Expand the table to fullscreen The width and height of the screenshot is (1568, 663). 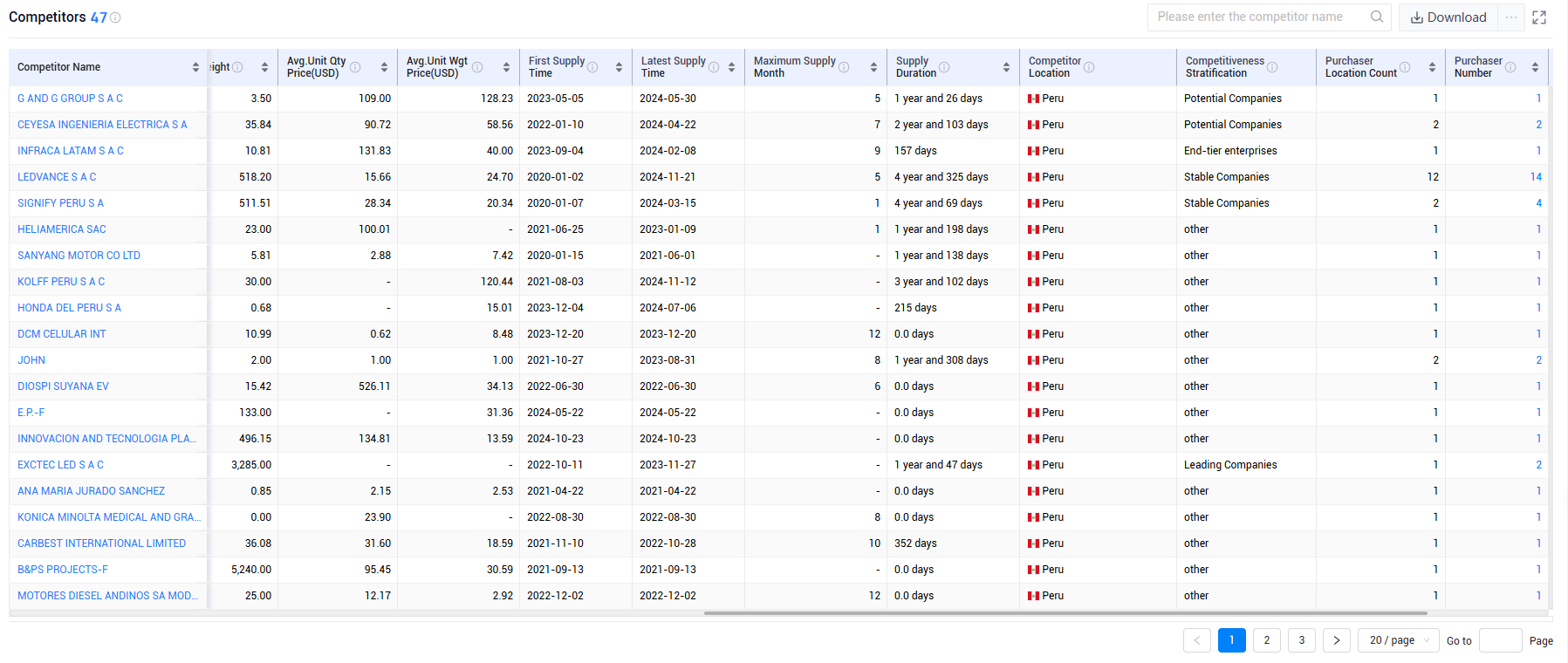[1539, 17]
